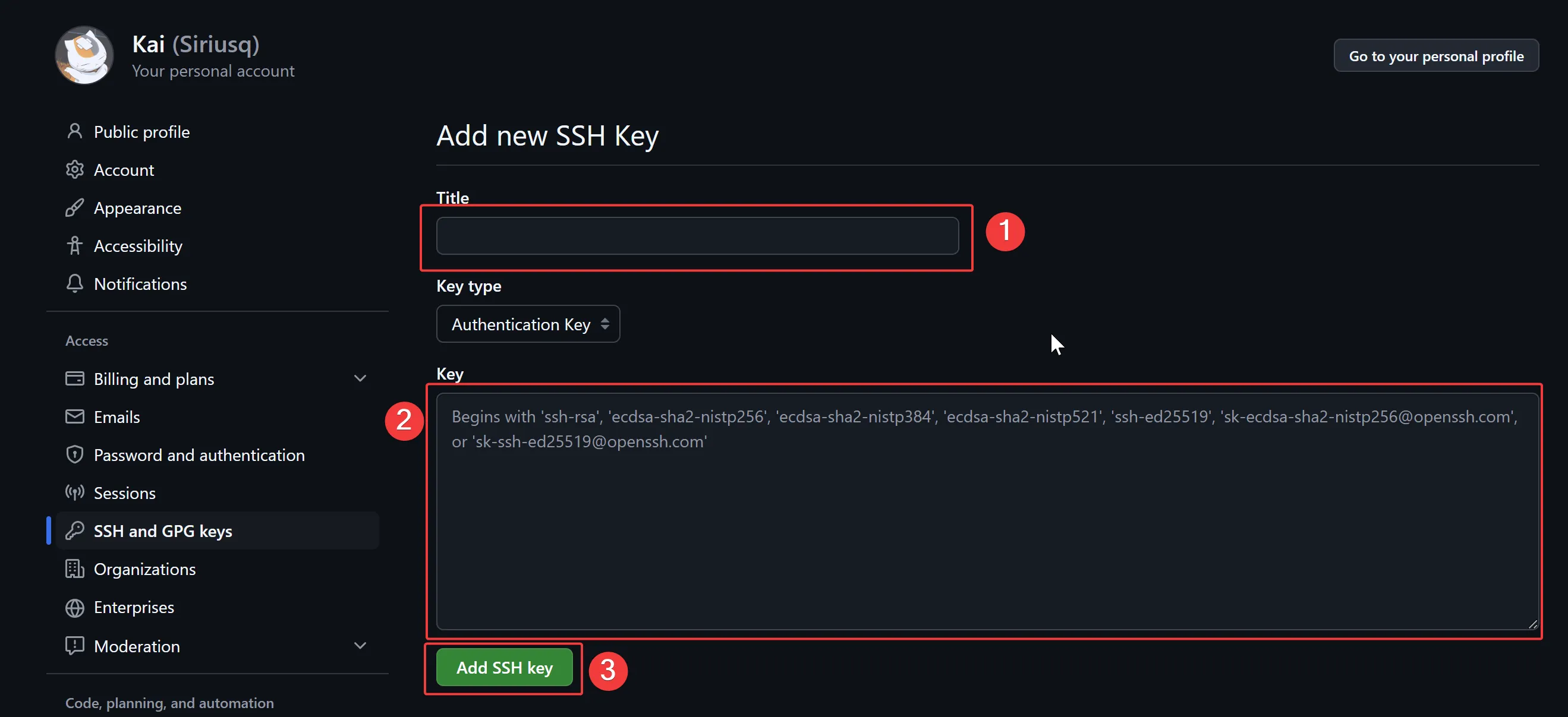Click the building icon beside Organizations
The height and width of the screenshot is (717, 1568).
(74, 568)
